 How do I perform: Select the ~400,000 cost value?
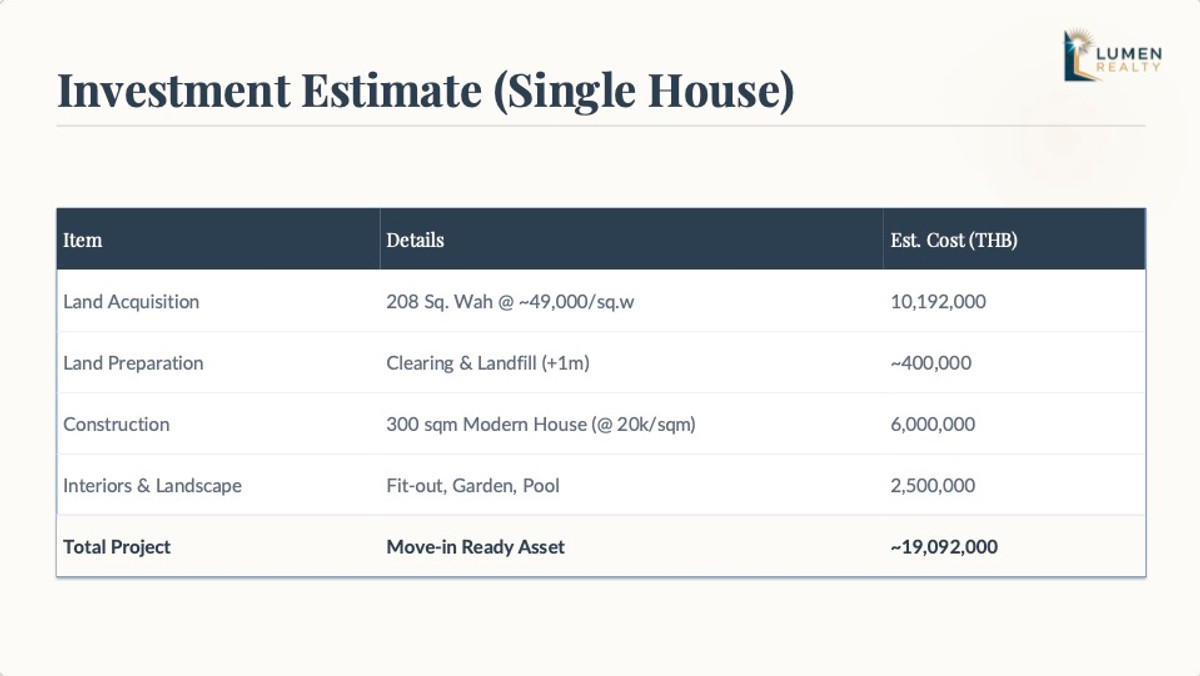click(x=930, y=363)
